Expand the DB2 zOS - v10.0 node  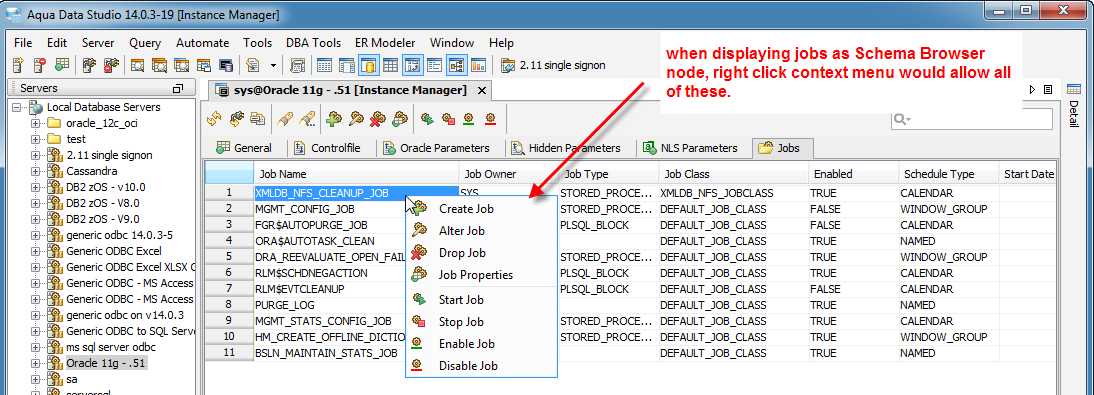pyautogui.click(x=36, y=187)
